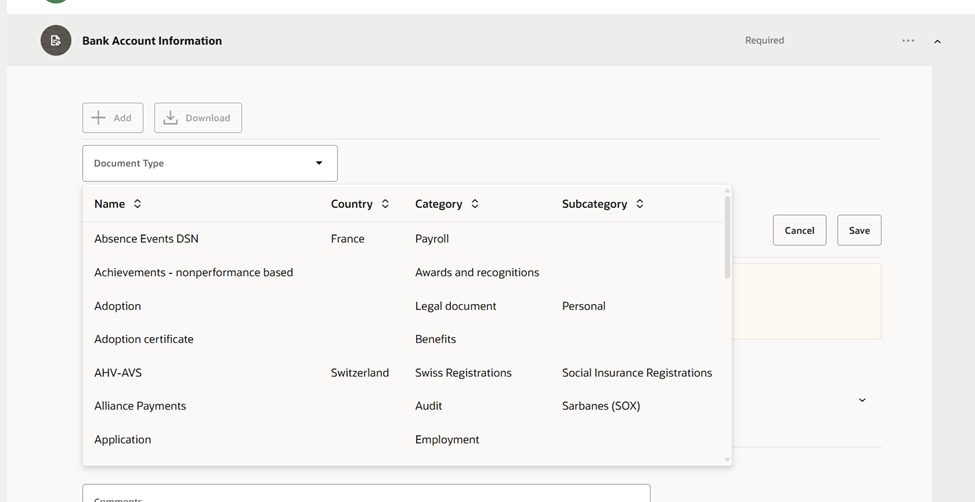Click the Add button with plus icon
The height and width of the screenshot is (502, 975).
(x=113, y=118)
